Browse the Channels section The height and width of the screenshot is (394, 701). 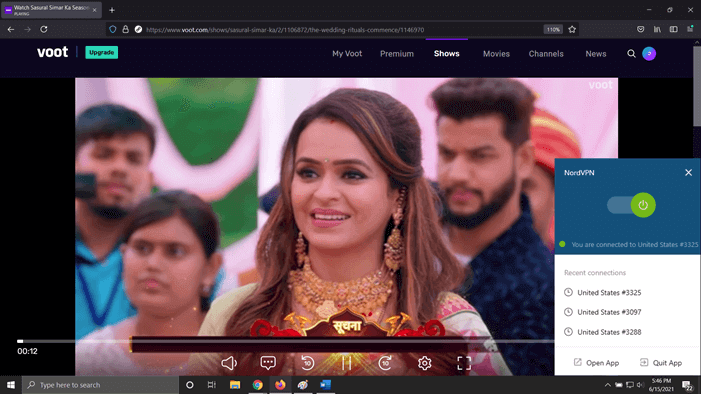[x=546, y=54]
